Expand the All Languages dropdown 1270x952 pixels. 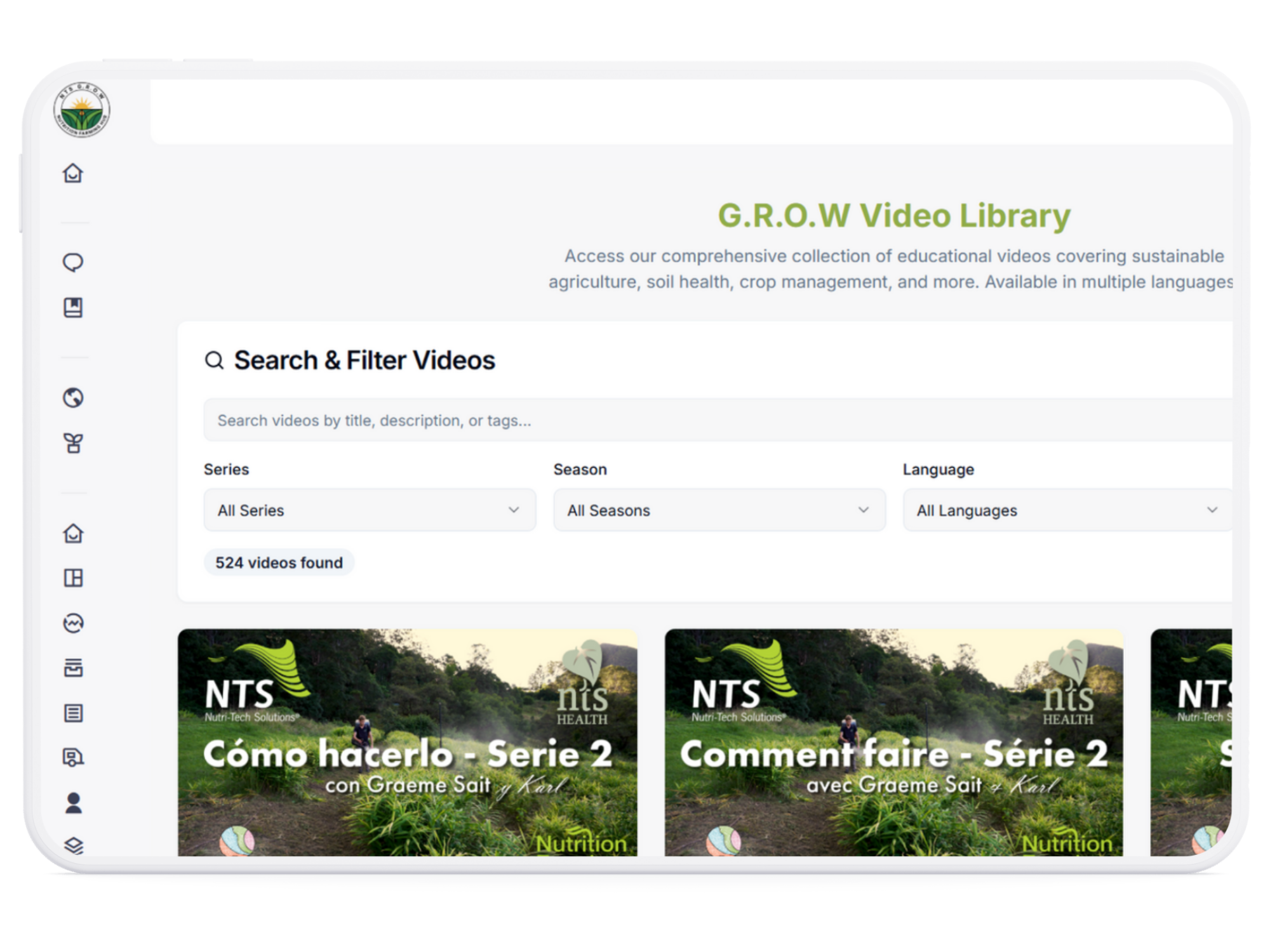(1067, 510)
